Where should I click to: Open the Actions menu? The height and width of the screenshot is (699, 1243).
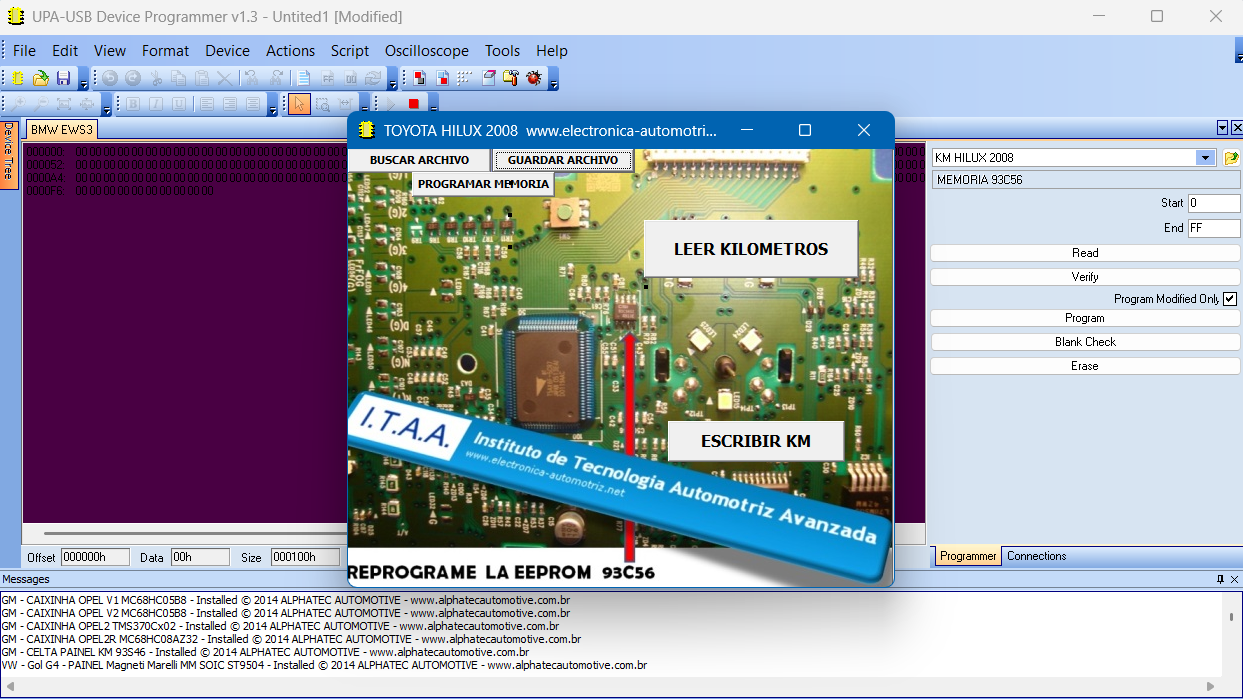pyautogui.click(x=290, y=51)
